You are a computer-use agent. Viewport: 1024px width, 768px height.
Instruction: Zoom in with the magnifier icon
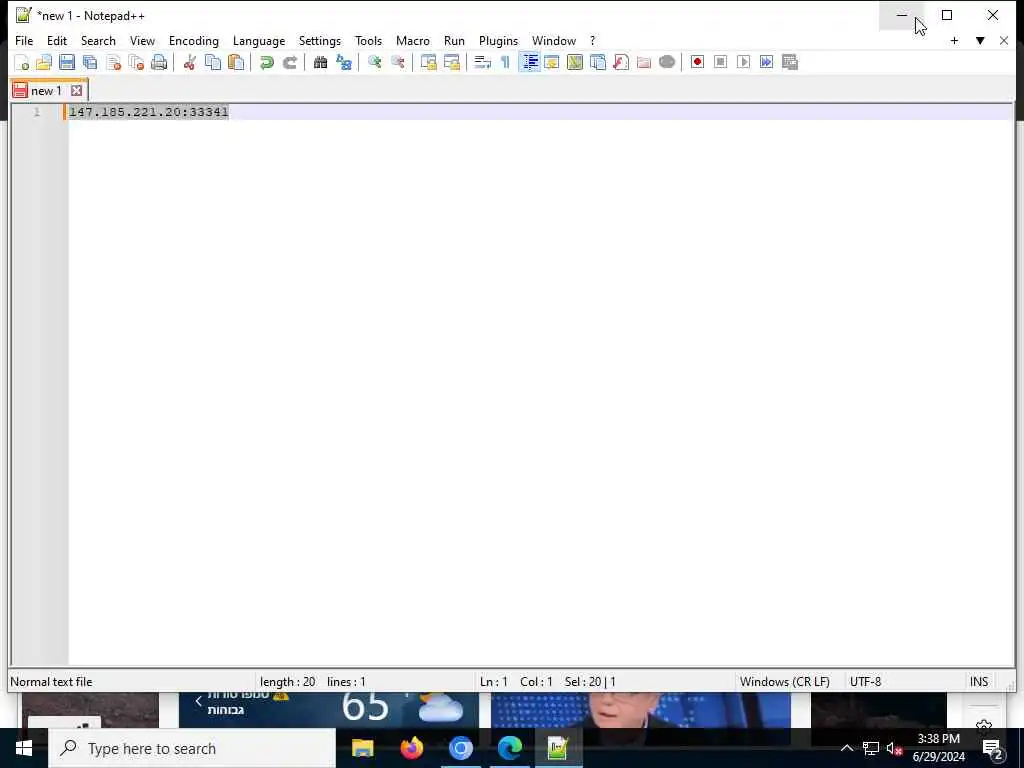click(x=374, y=62)
